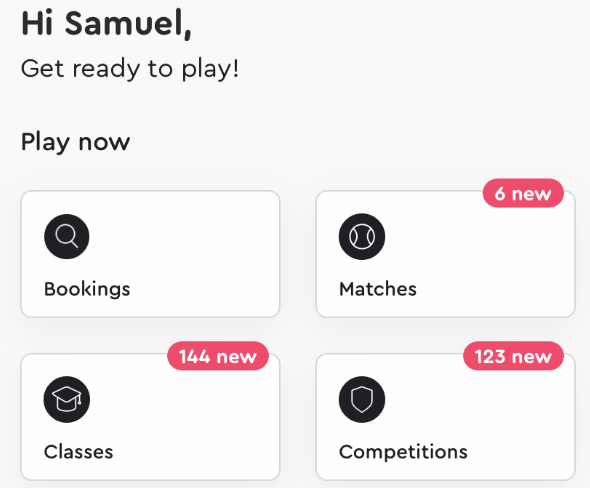The image size is (590, 488).
Task: Select the "123 new" Competitions badge
Action: [513, 356]
